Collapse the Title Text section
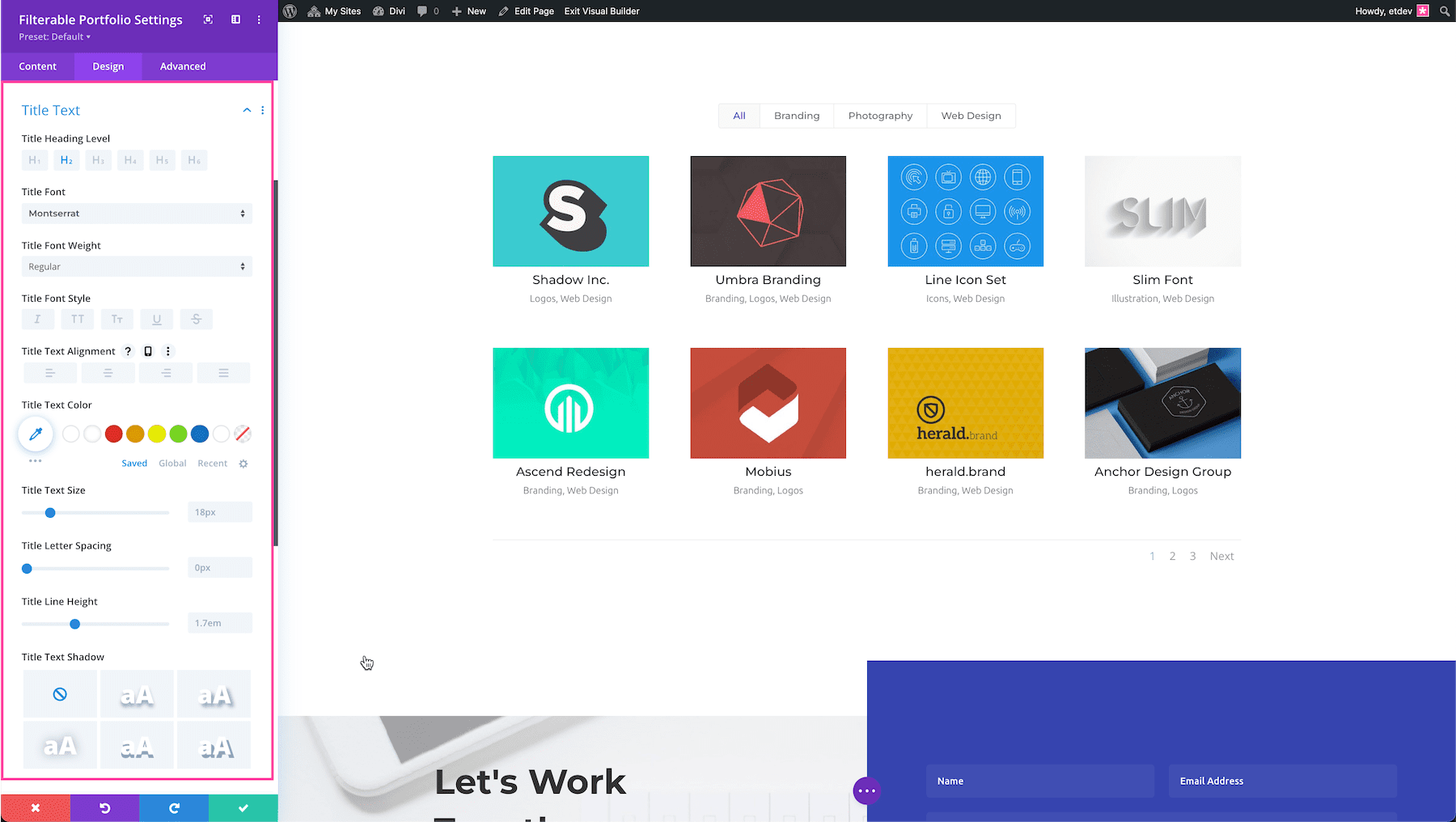Image resolution: width=1456 pixels, height=822 pixels. pyautogui.click(x=247, y=110)
